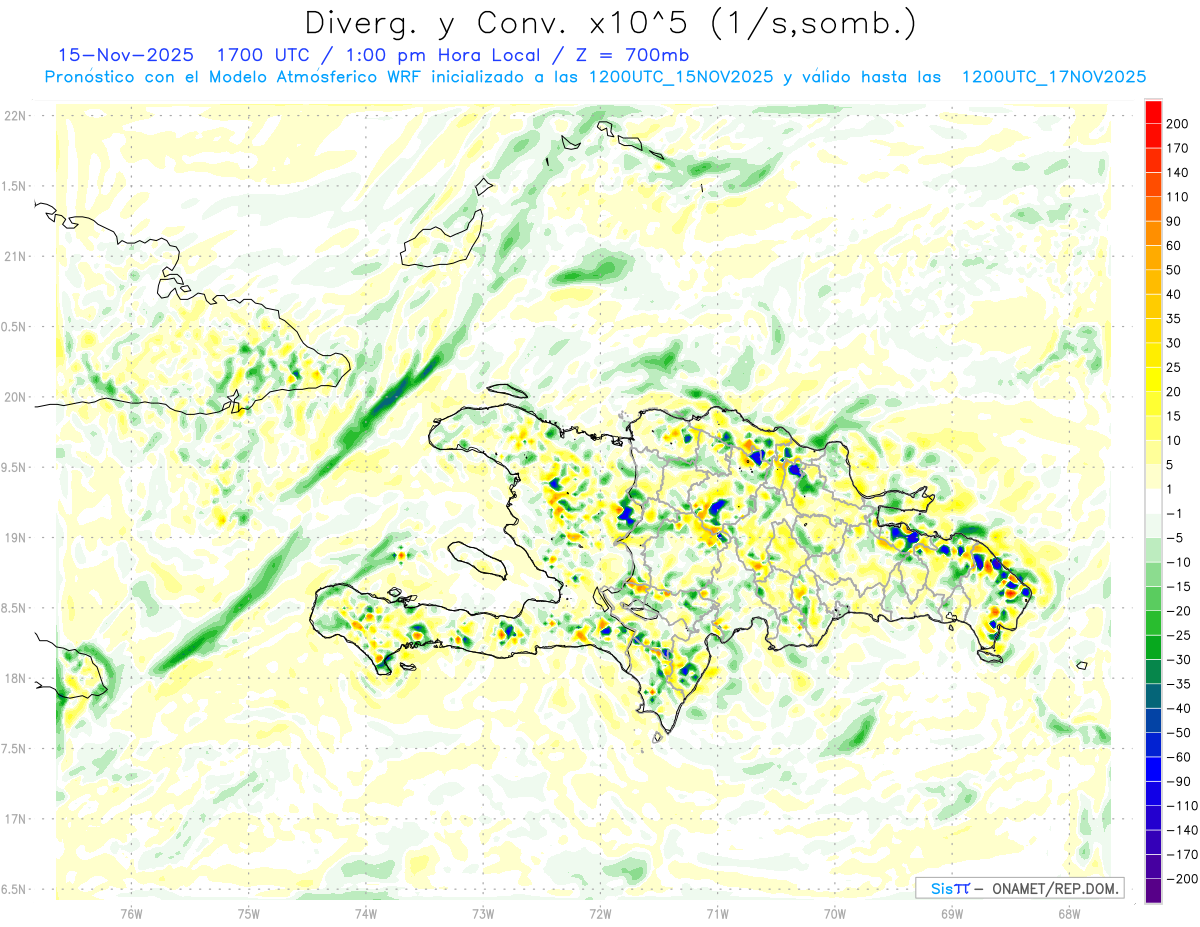Click the '21N' latitude label

tap(15, 256)
